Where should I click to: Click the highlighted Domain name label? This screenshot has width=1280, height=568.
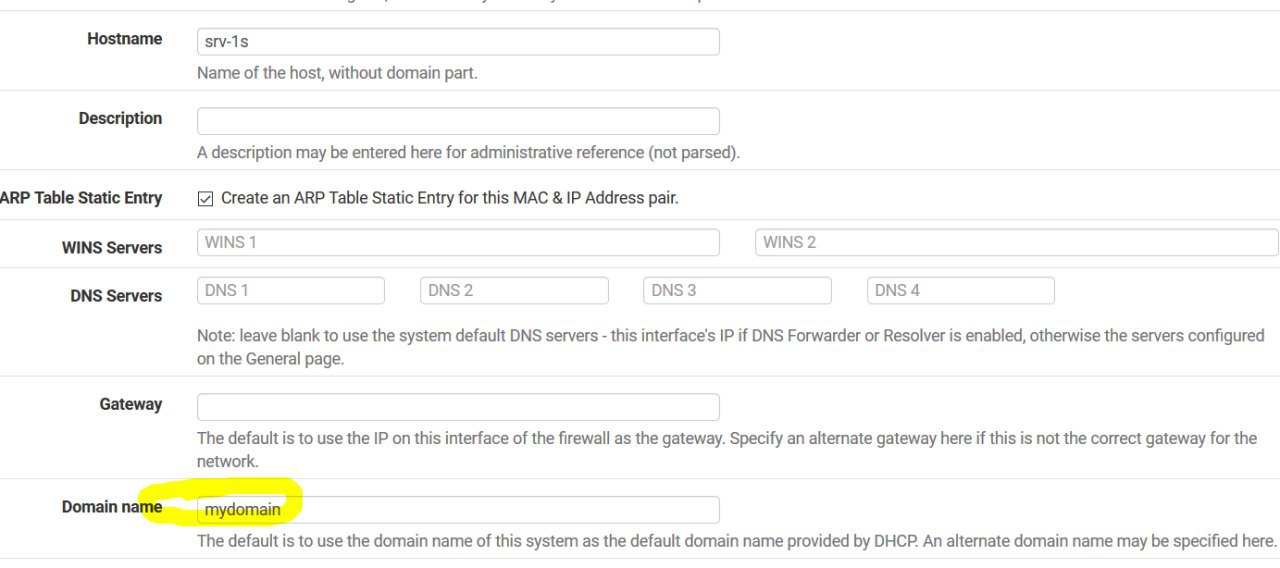tap(112, 507)
